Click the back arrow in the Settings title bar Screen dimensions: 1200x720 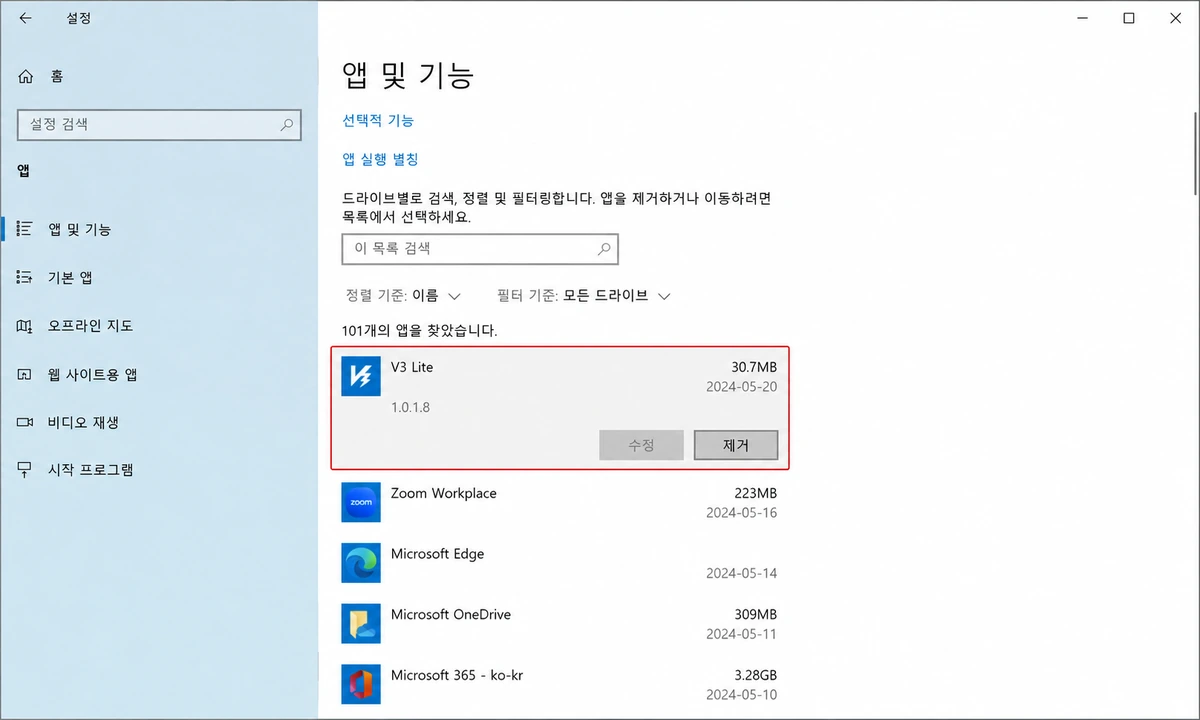[25, 18]
